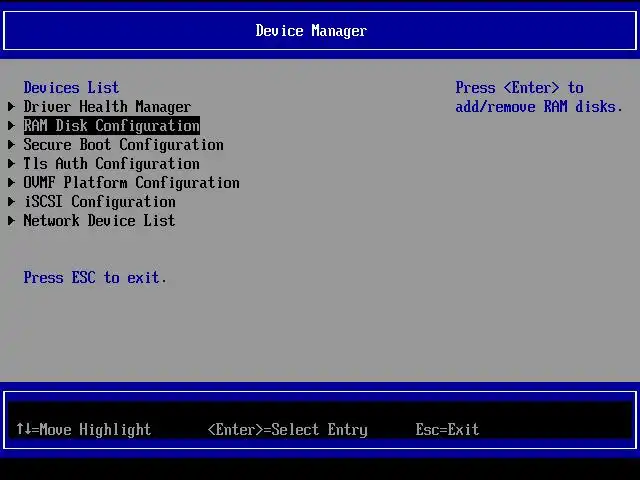Click the 'Press <Enter> to' help text
The height and width of the screenshot is (480, 640).
(x=520, y=88)
